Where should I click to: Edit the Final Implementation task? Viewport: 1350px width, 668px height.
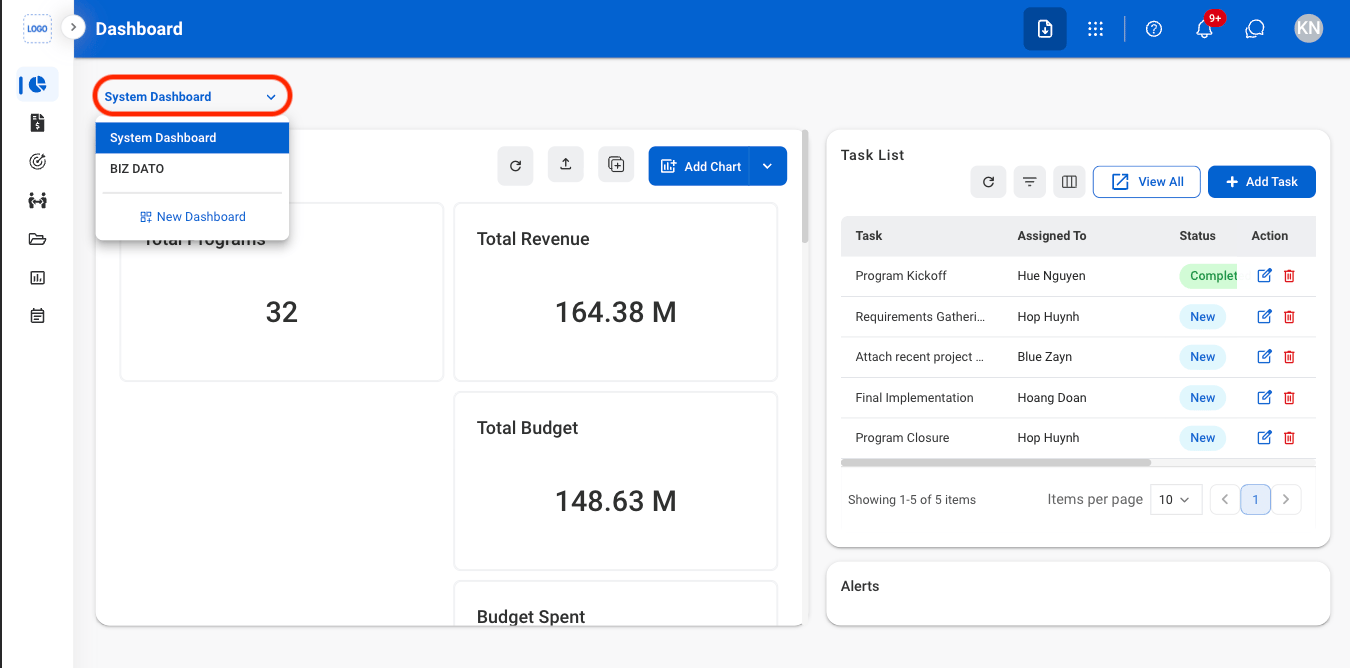click(x=1264, y=397)
